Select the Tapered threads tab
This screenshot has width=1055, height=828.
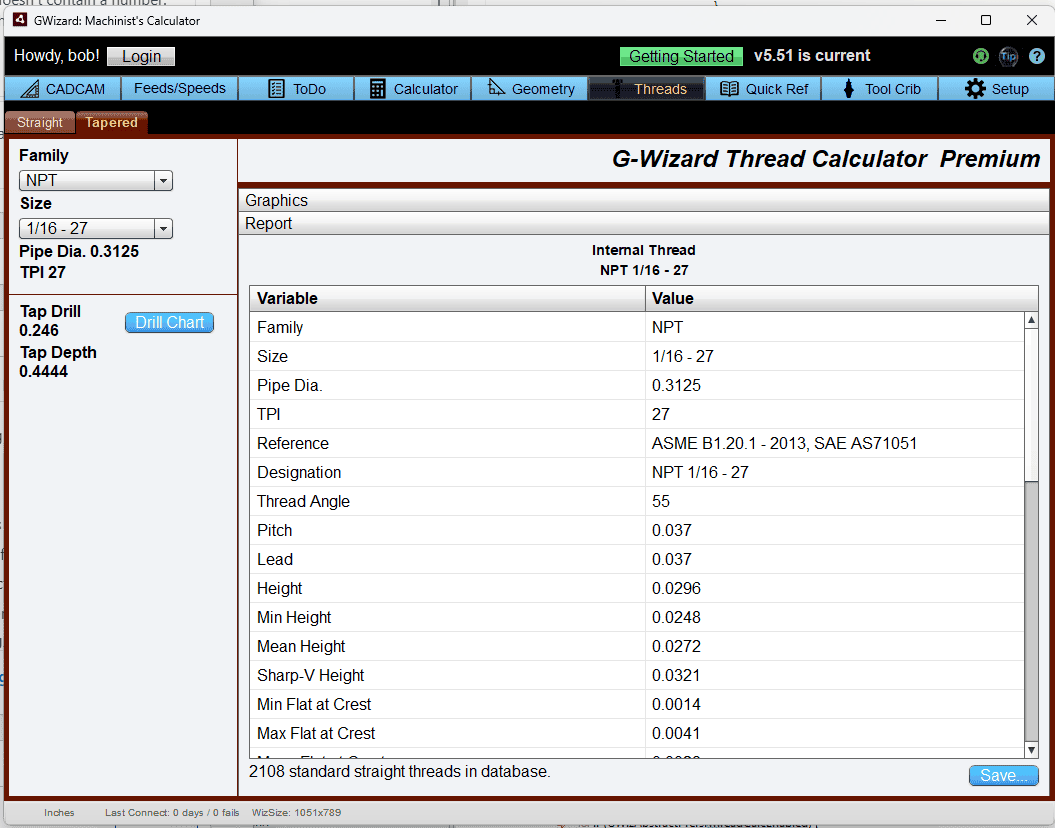[x=111, y=122]
